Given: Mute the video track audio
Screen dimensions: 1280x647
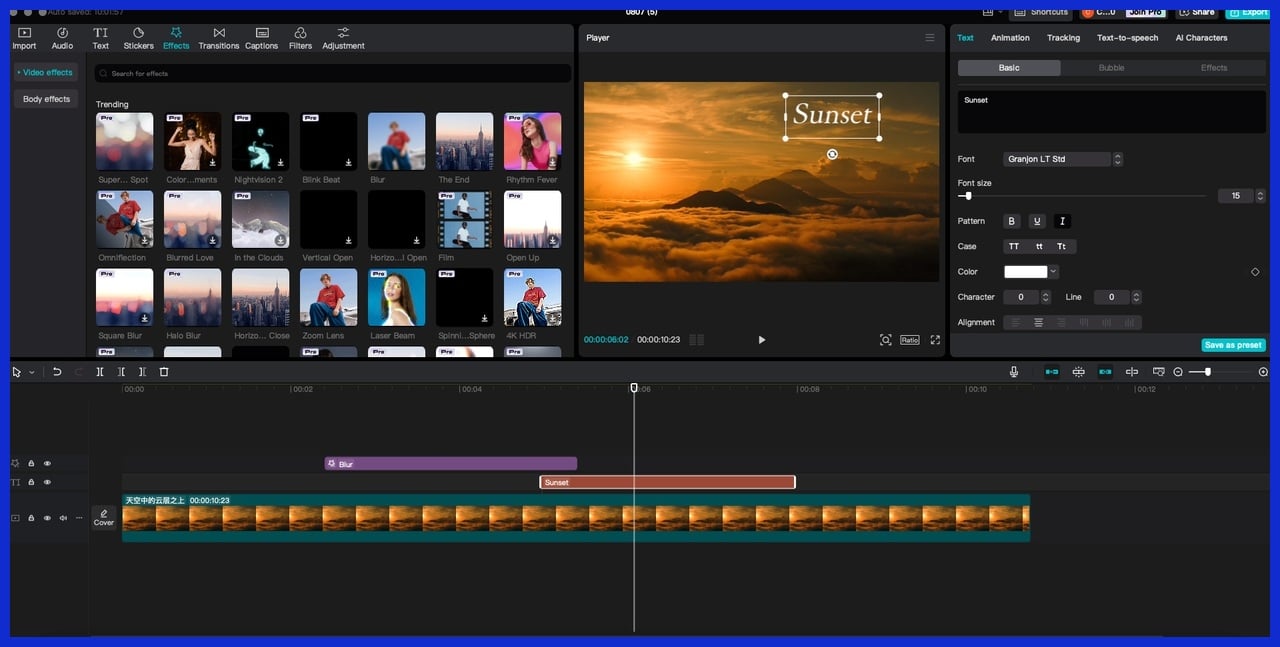Looking at the screenshot, I should pos(63,518).
